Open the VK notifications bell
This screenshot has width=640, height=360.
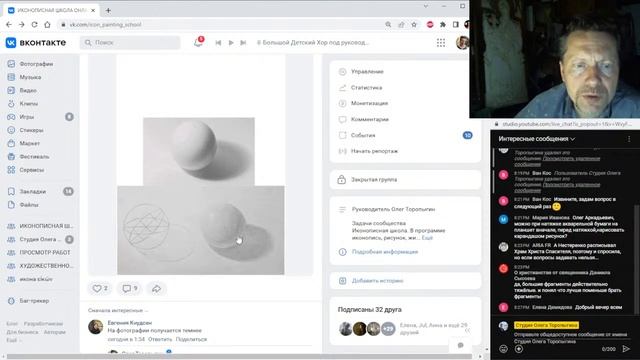198,42
